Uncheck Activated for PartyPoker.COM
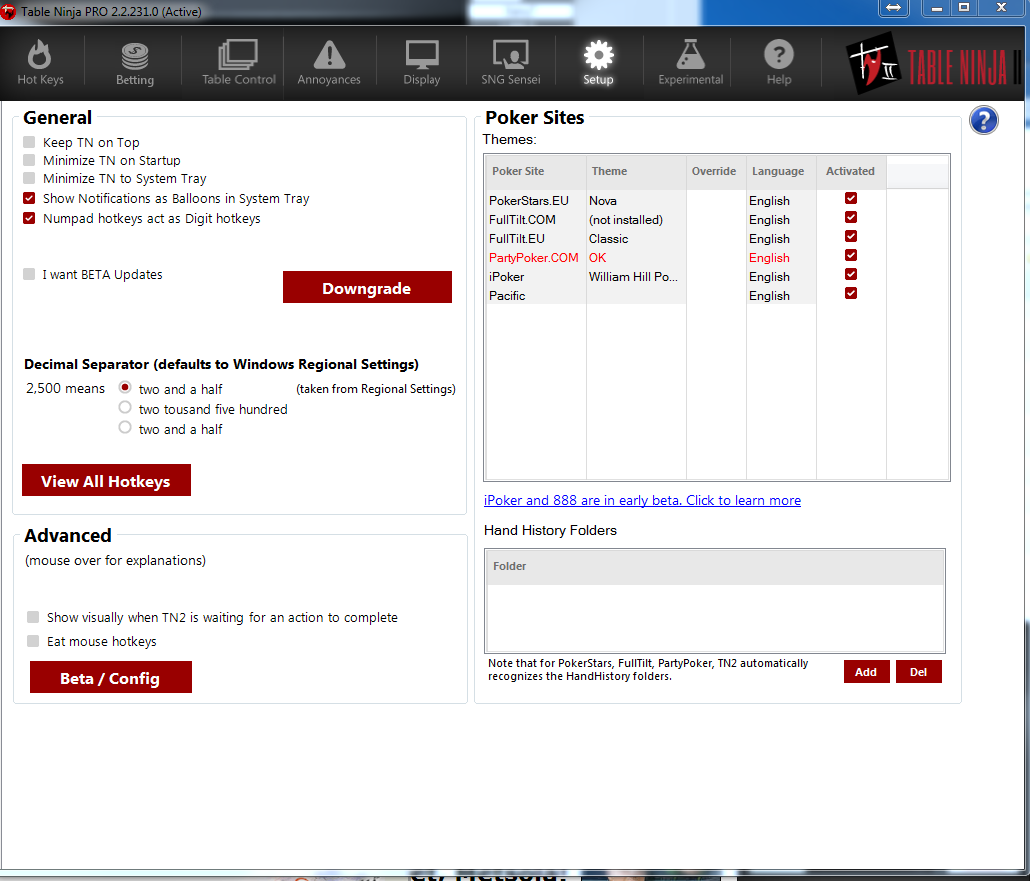The height and width of the screenshot is (881, 1030). pyautogui.click(x=851, y=255)
